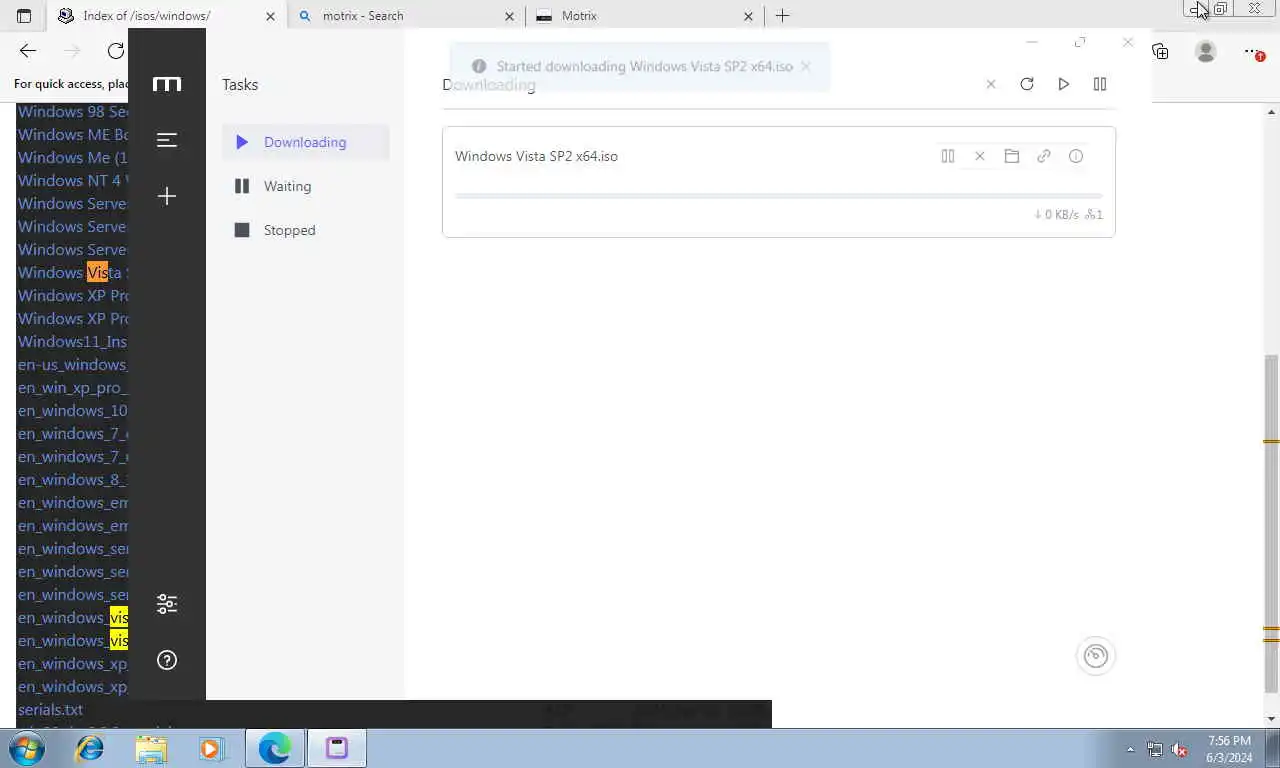Screen dimensions: 1280x768
Task: Click the Vista ISO download progress bar
Action: (779, 196)
